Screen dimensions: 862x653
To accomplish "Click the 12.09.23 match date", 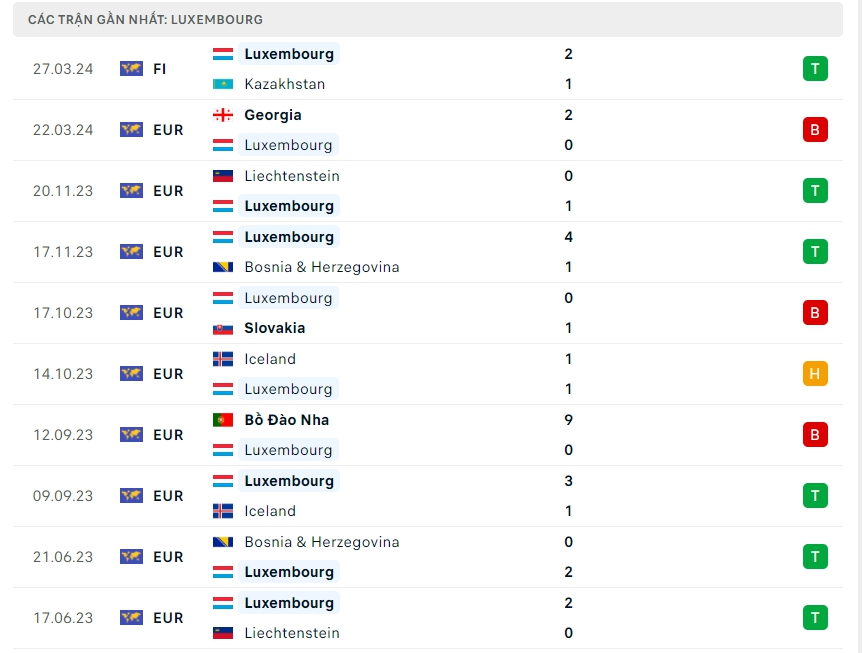I will 63,435.
